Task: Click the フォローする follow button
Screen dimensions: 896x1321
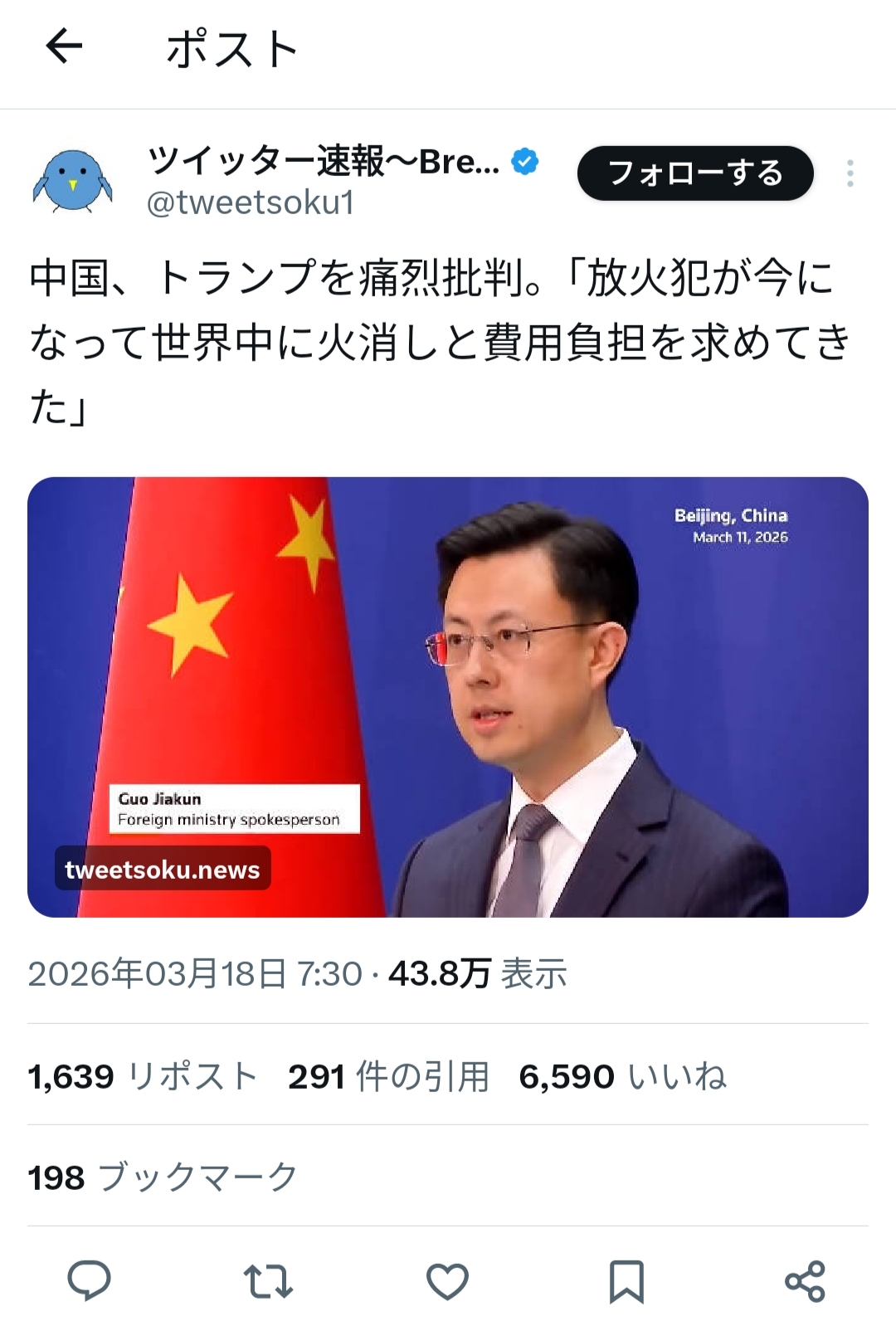Action: [695, 173]
